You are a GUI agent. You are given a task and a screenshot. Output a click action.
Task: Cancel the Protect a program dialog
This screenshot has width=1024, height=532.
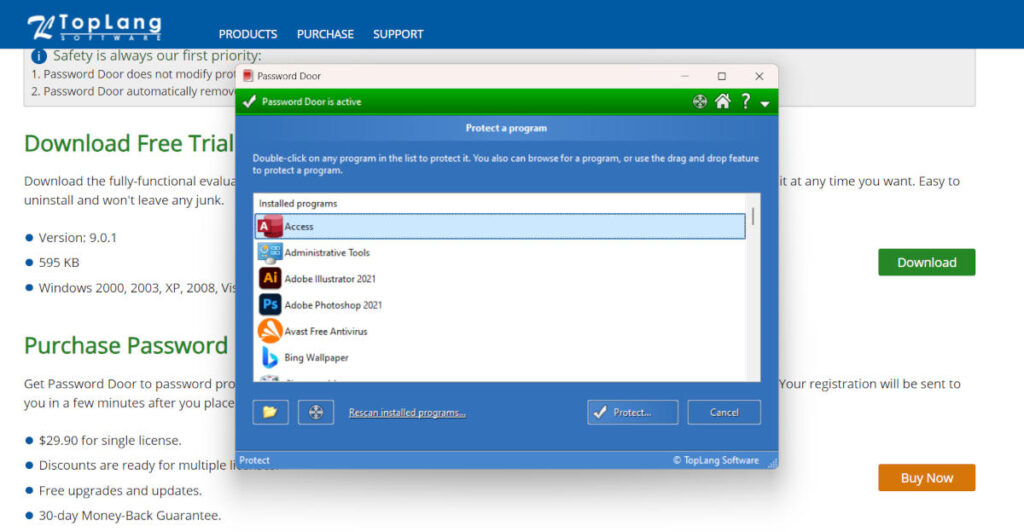click(724, 412)
